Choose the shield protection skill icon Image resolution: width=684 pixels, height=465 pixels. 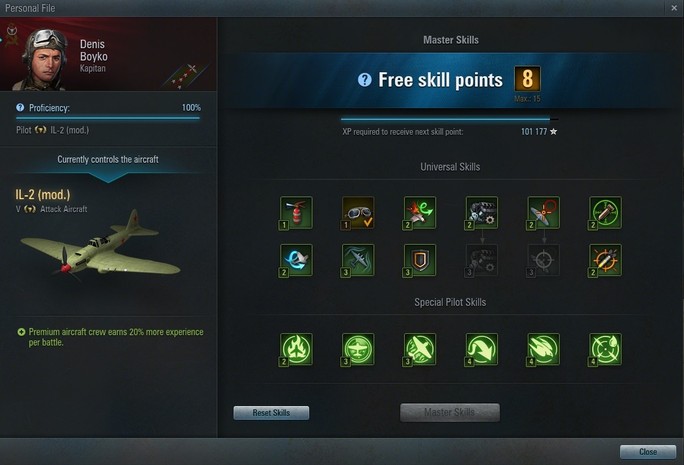420,260
